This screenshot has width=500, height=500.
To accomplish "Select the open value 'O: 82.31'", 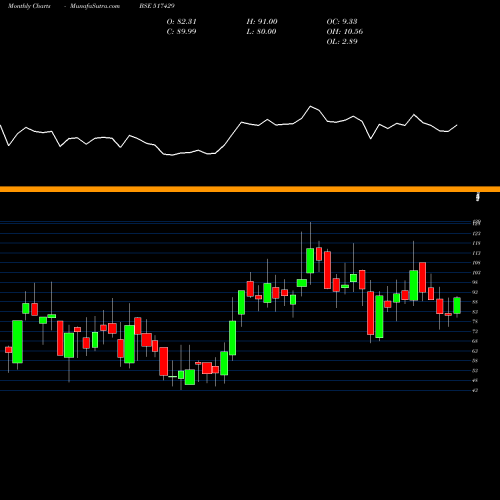I will pos(182,22).
